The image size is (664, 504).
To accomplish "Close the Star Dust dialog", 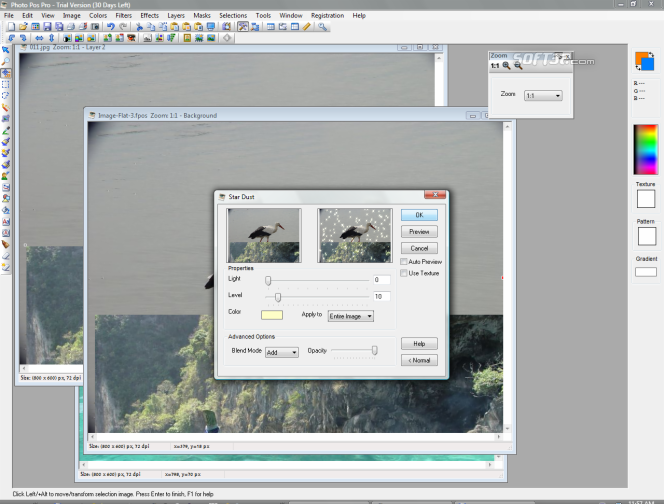I will [x=435, y=194].
